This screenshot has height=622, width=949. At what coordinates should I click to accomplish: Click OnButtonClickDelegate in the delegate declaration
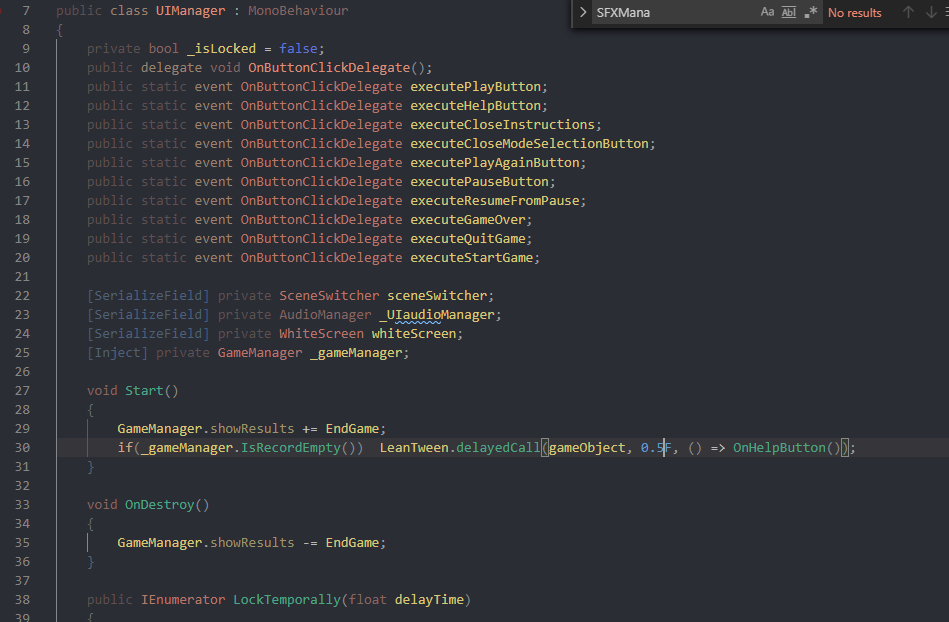point(329,68)
